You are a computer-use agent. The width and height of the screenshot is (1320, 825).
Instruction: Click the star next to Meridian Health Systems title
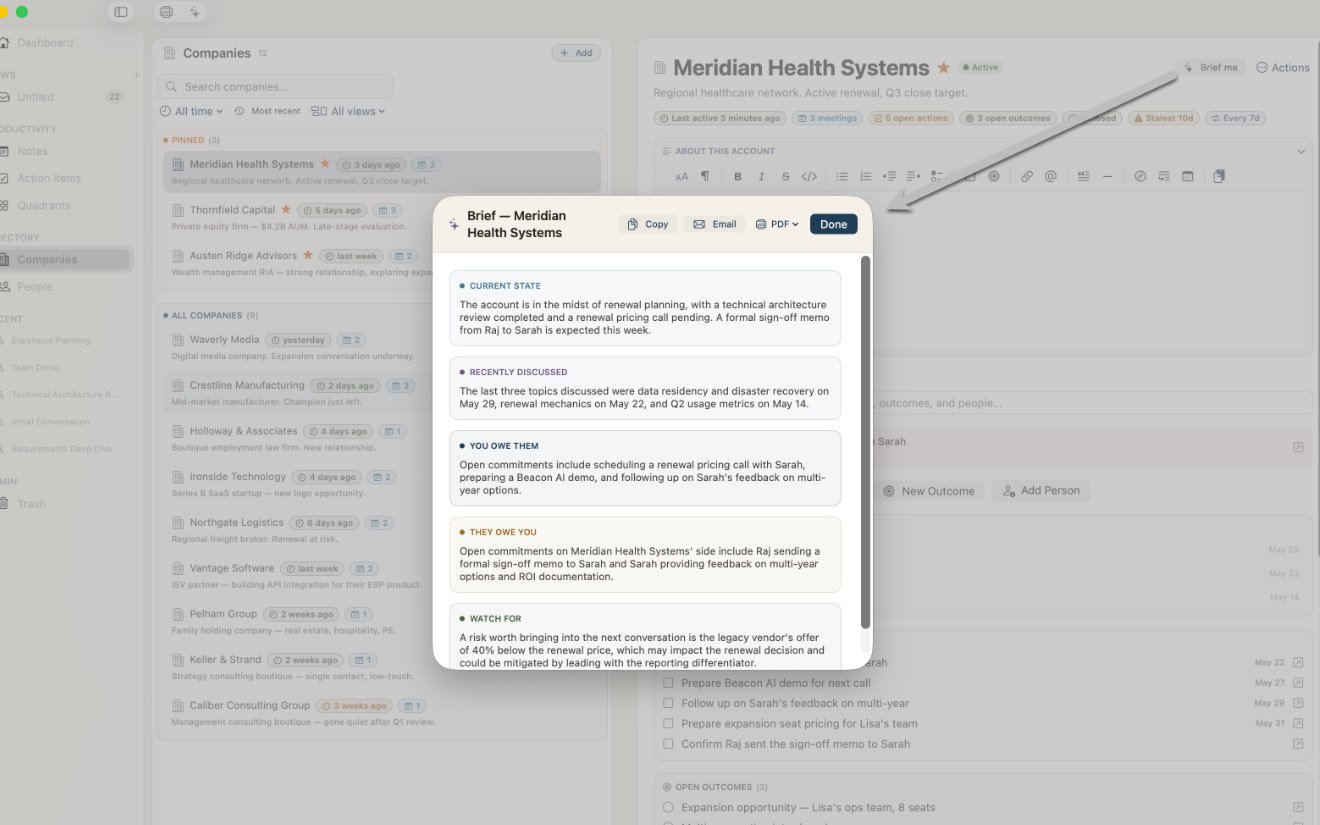(x=943, y=68)
